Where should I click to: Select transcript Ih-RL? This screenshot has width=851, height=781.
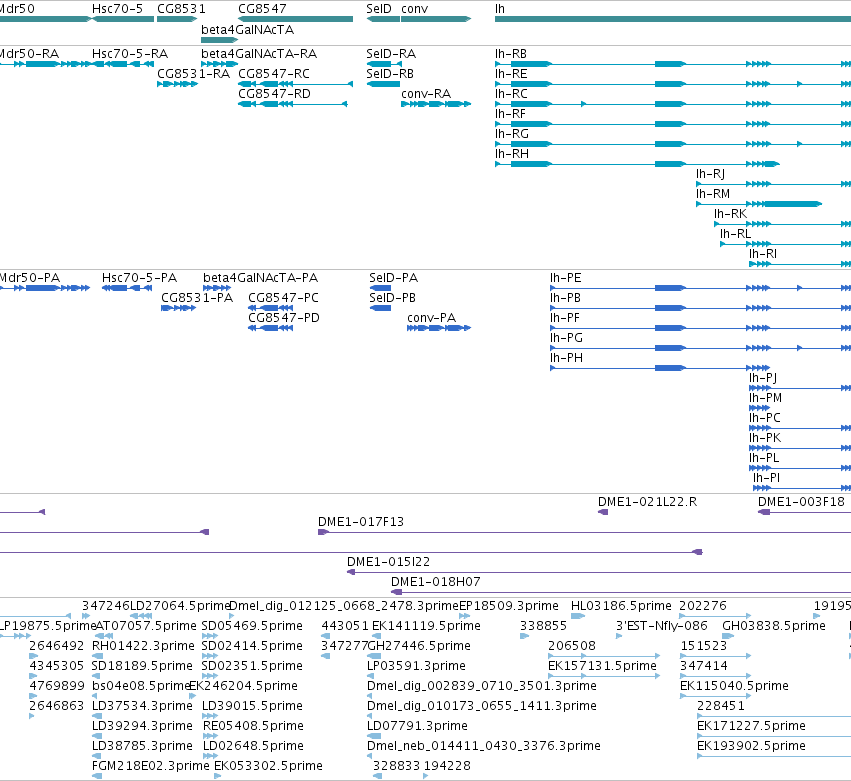(735, 234)
